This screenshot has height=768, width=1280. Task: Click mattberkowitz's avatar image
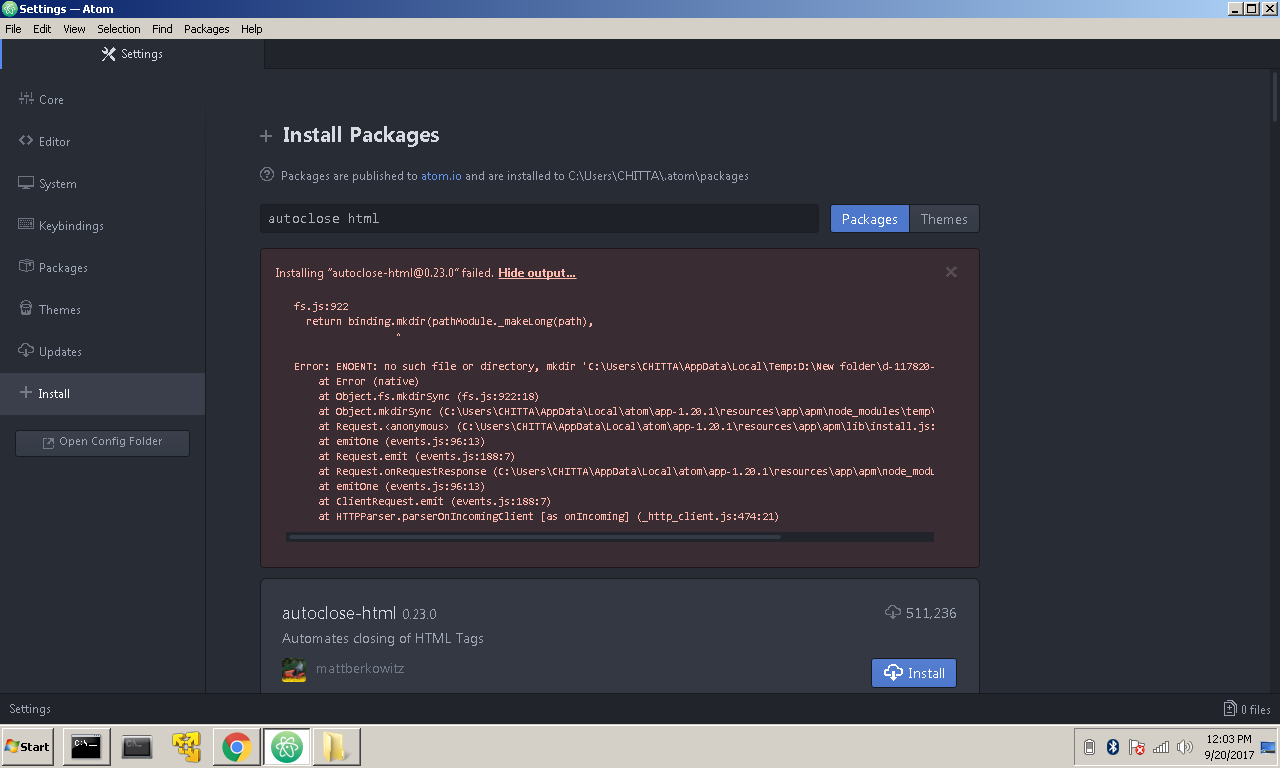(293, 669)
